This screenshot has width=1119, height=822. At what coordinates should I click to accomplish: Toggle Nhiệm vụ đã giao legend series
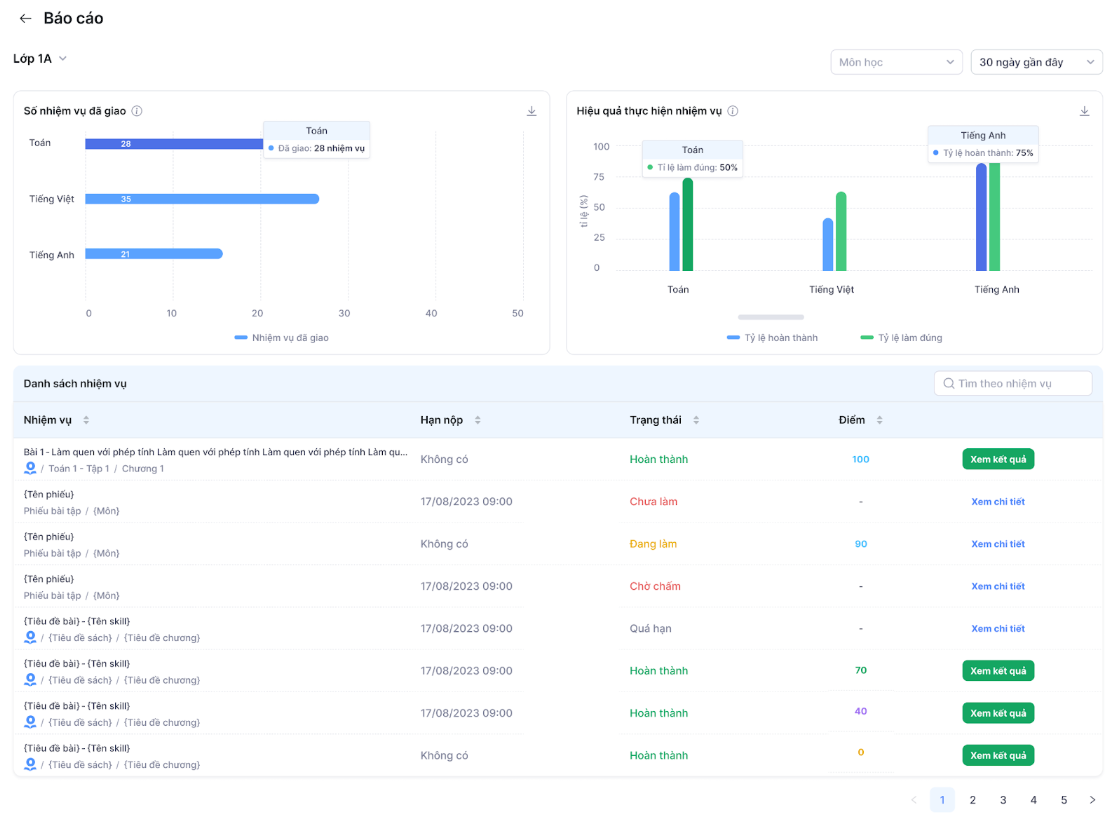point(281,338)
